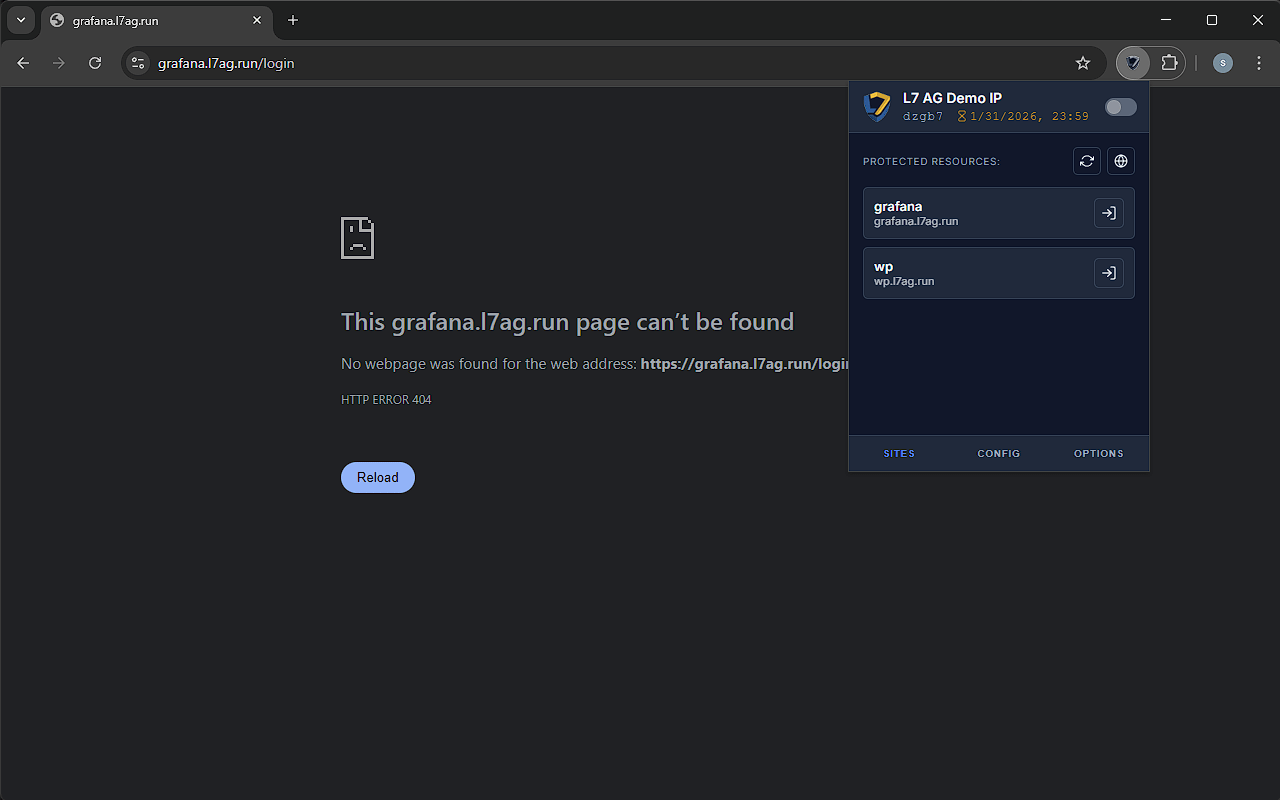Open a new browser tab
The width and height of the screenshot is (1280, 800).
(x=292, y=20)
